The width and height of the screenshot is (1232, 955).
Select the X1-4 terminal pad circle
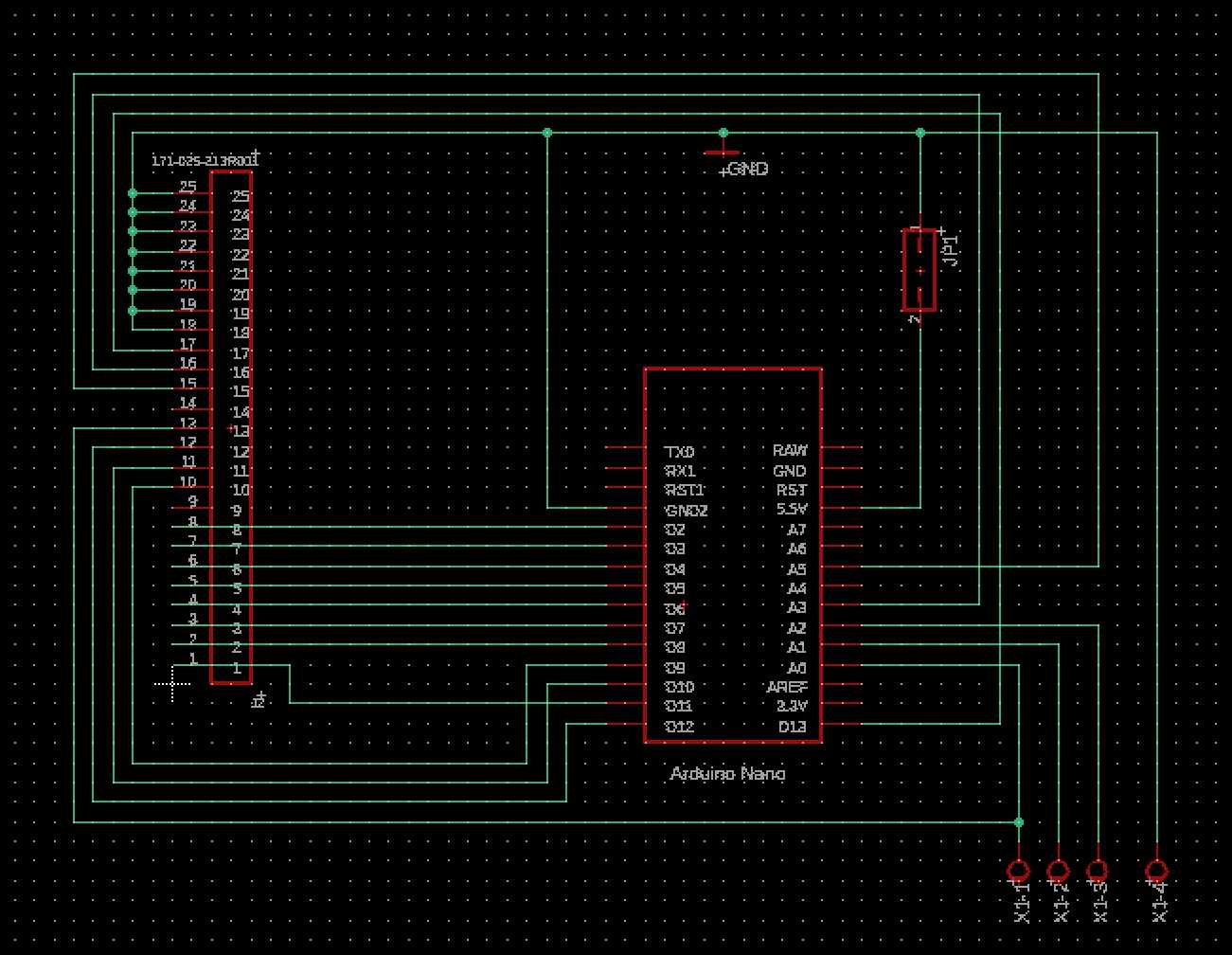1156,870
